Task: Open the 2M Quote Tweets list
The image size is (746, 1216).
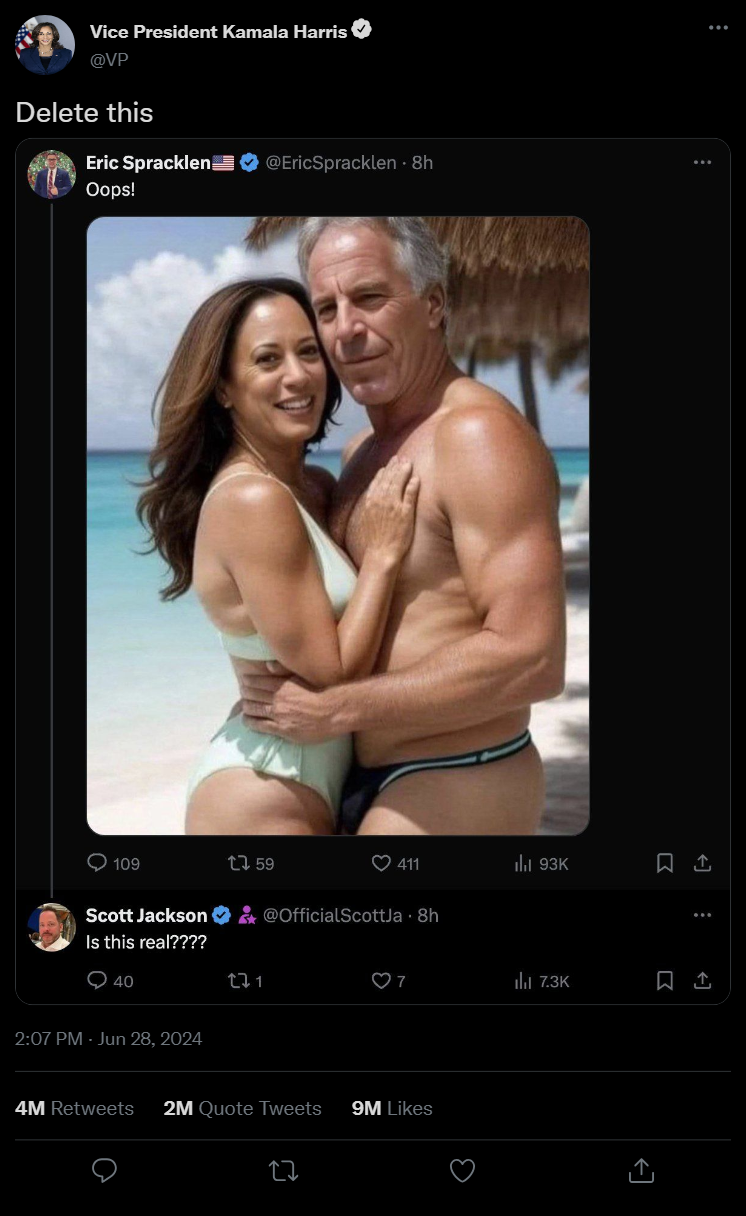Action: 242,1108
